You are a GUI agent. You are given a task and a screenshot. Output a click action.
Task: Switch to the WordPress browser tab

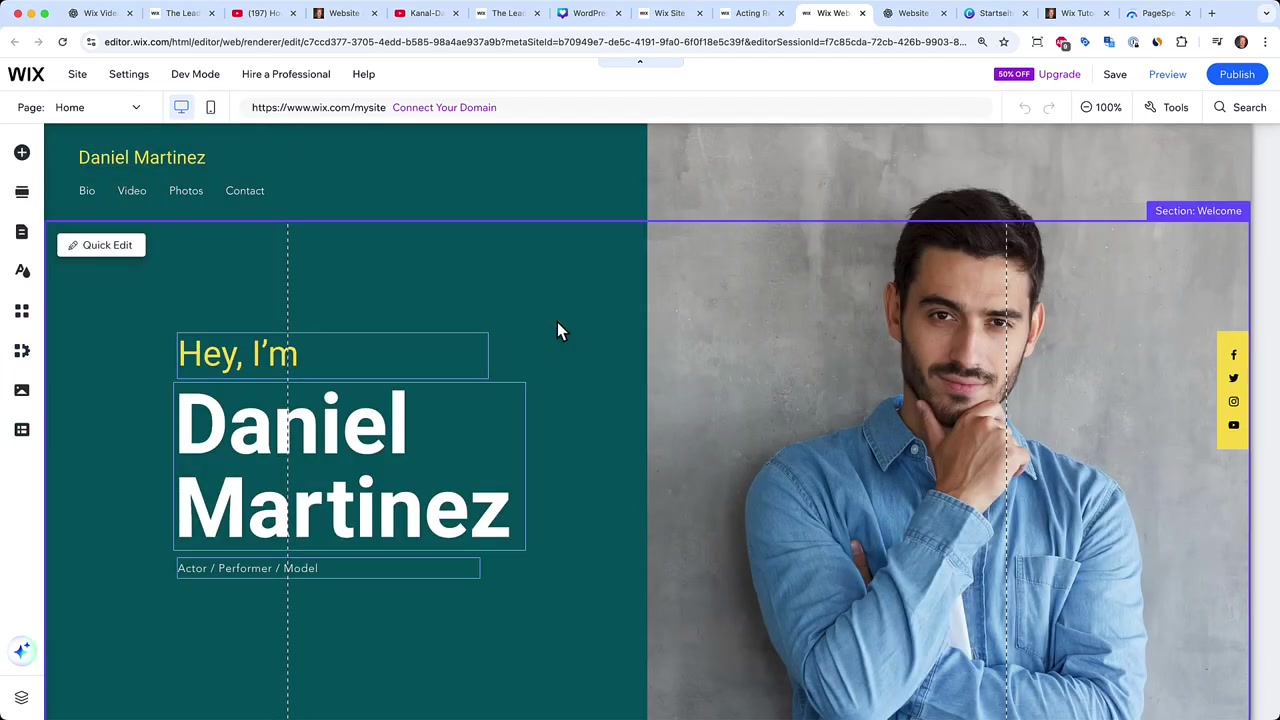pyautogui.click(x=589, y=13)
